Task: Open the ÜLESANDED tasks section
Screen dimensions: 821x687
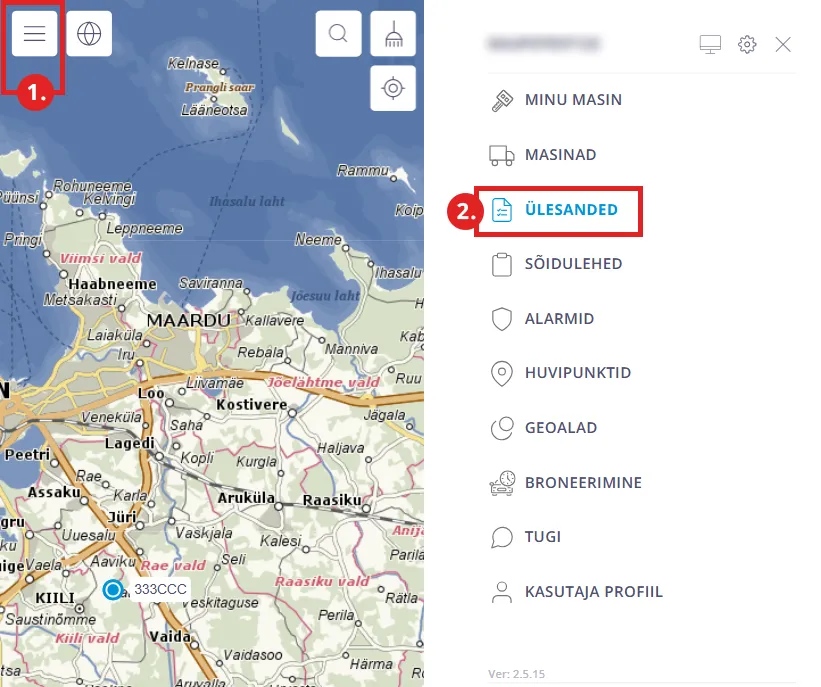Action: point(570,210)
